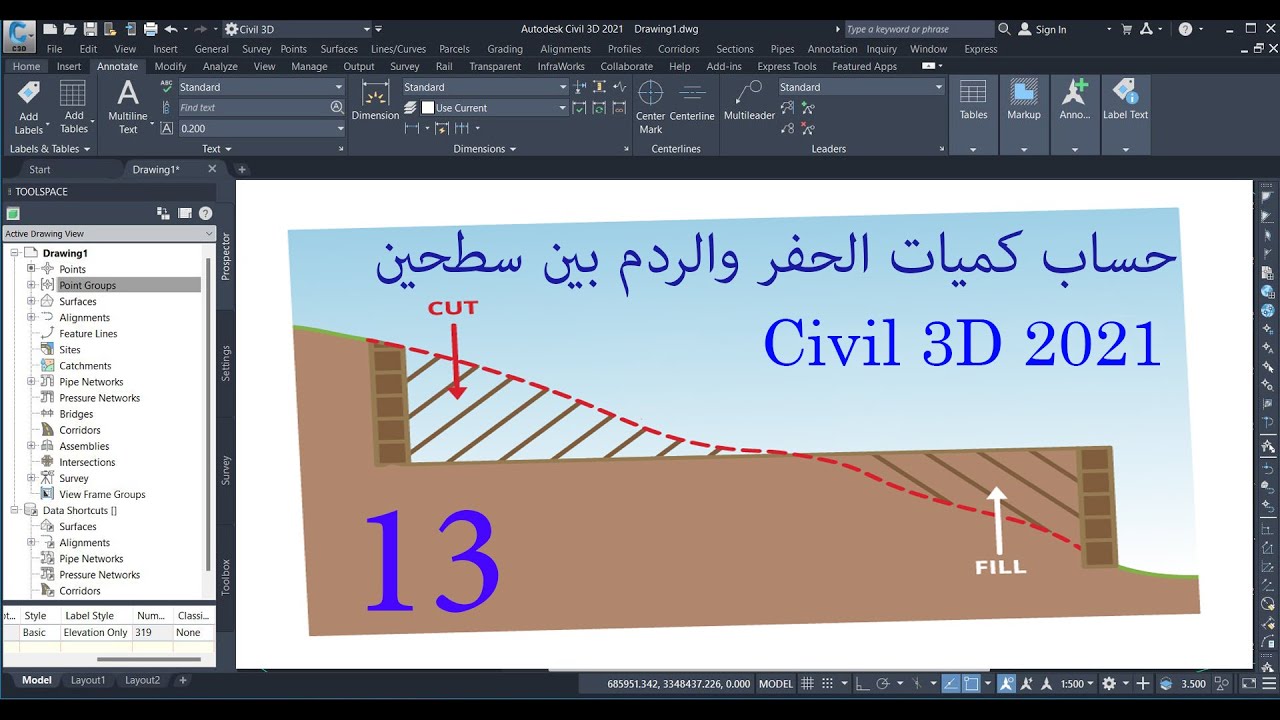Viewport: 1280px width, 720px height.
Task: Click the Toolspace help question icon
Action: pos(205,213)
